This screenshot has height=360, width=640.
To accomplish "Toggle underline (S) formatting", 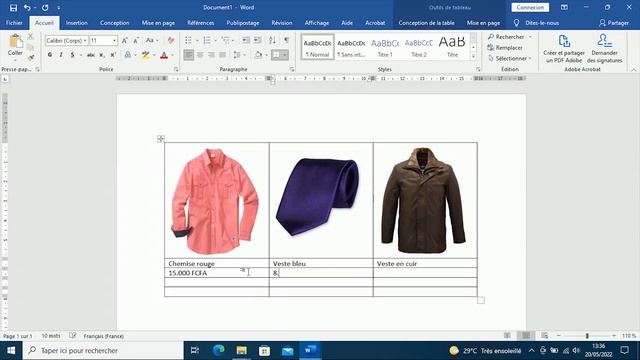I will pos(72,55).
